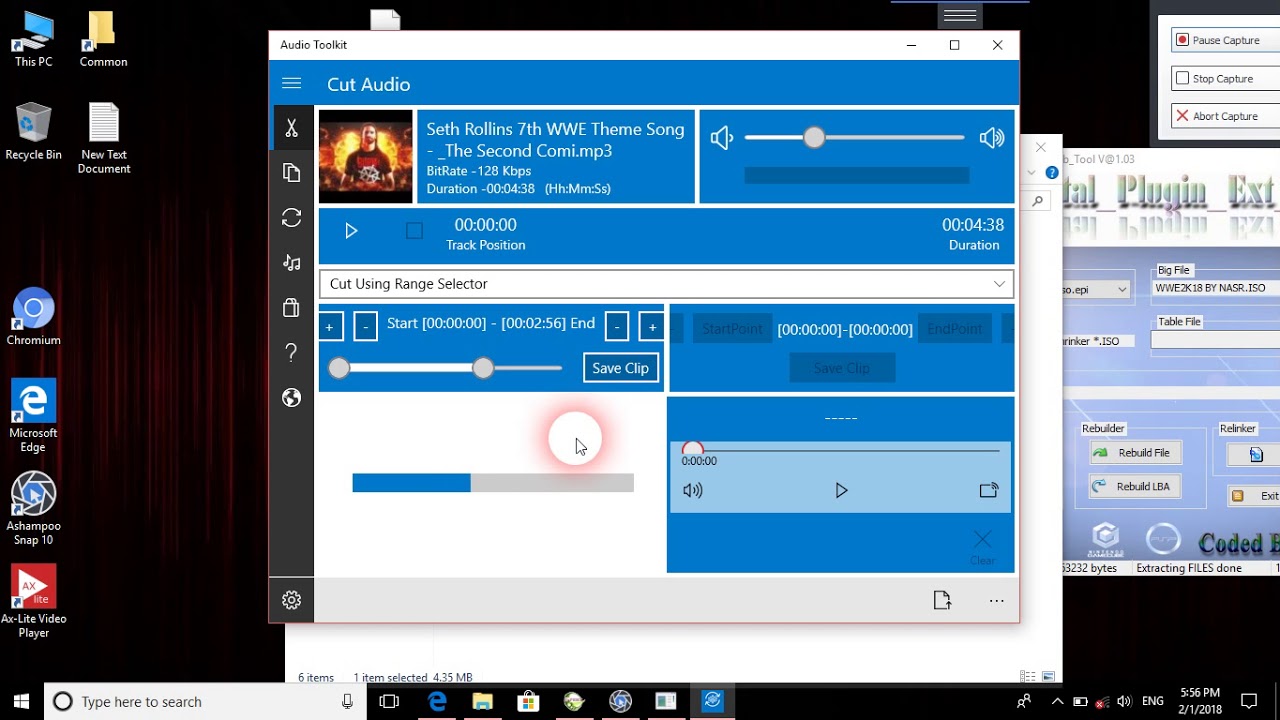Image resolution: width=1280 pixels, height=720 pixels.
Task: Open the Windows Start menu
Action: pos(22,701)
